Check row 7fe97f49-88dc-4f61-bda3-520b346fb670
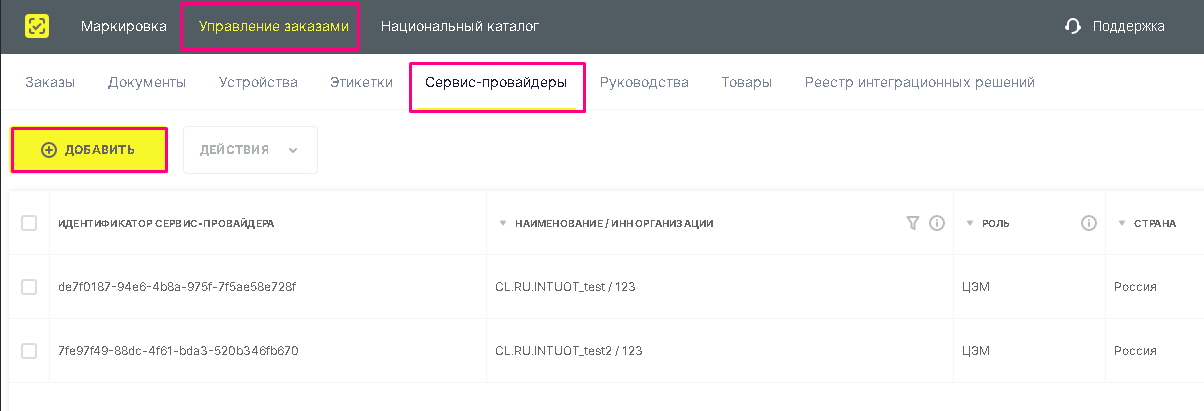This screenshot has width=1204, height=411. 29,351
